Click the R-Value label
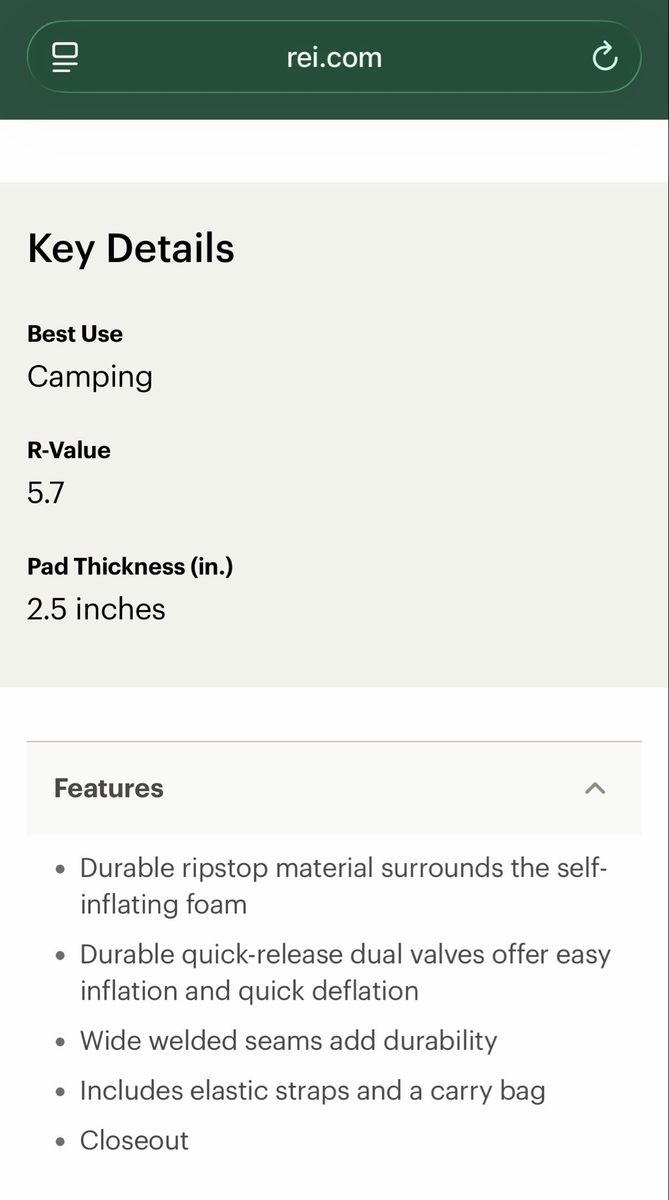 pos(69,450)
